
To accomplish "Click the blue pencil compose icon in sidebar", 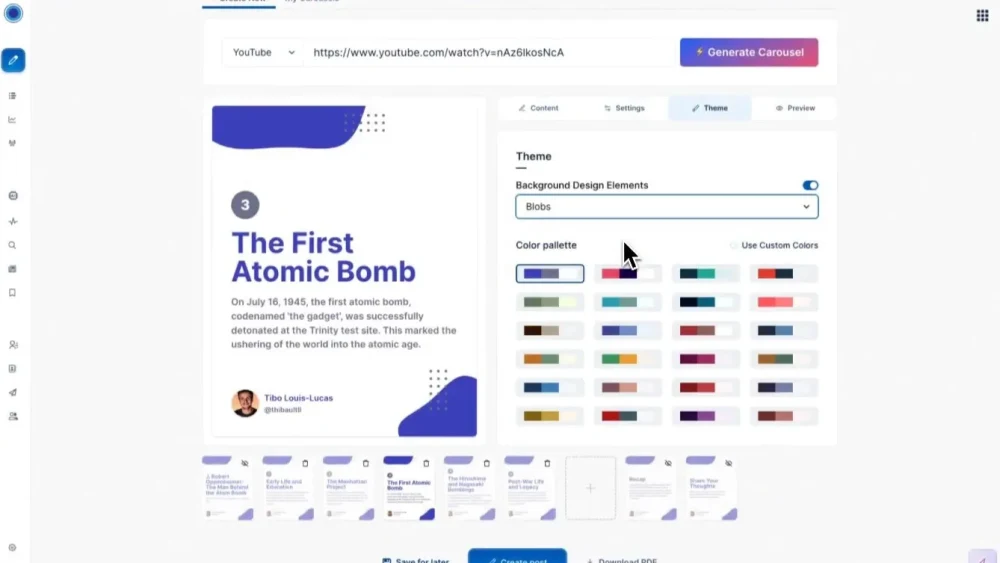I will tap(13, 60).
